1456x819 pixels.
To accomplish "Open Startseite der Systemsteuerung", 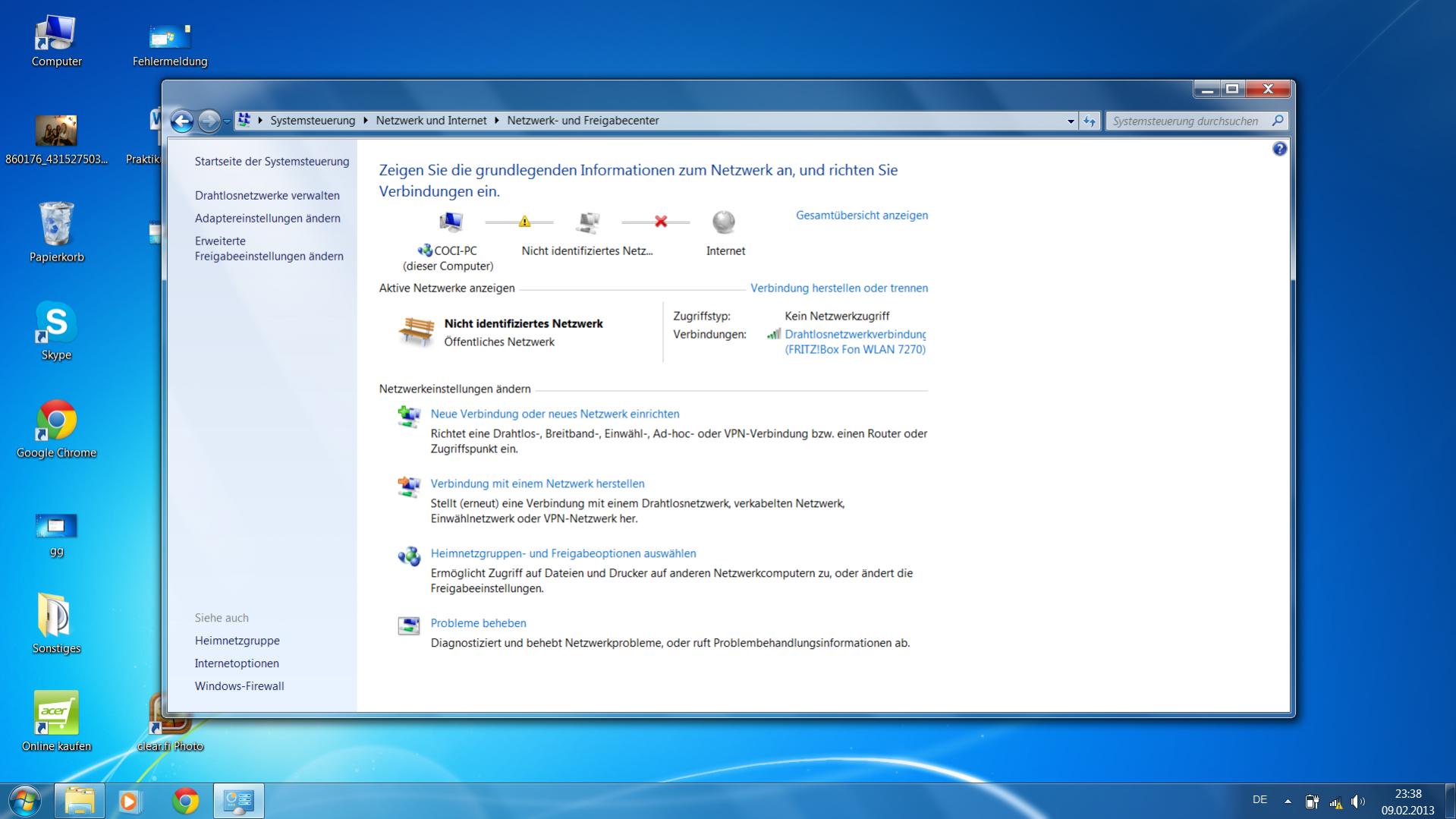I will click(272, 161).
